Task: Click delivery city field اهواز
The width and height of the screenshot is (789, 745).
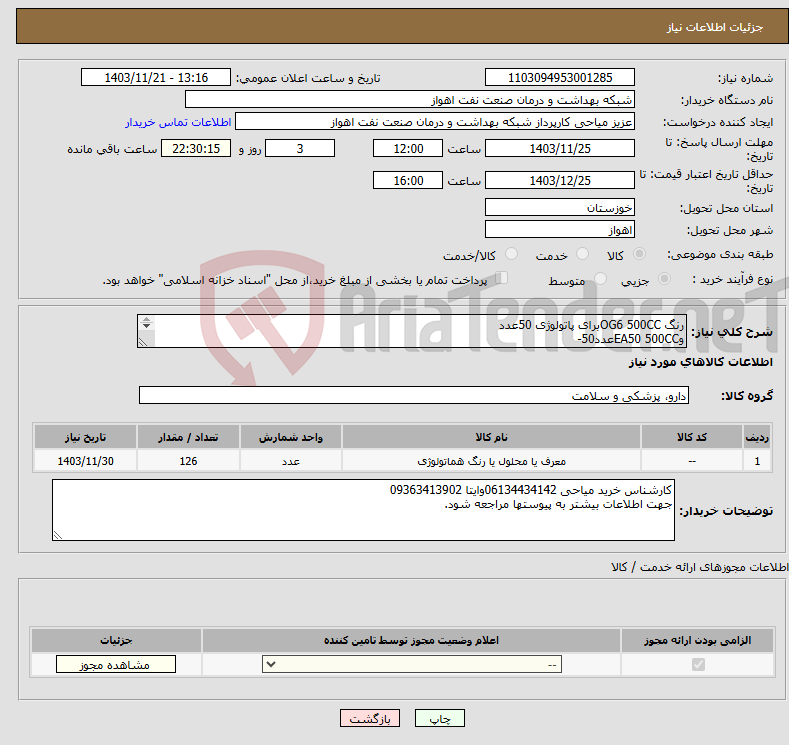Action: point(560,229)
